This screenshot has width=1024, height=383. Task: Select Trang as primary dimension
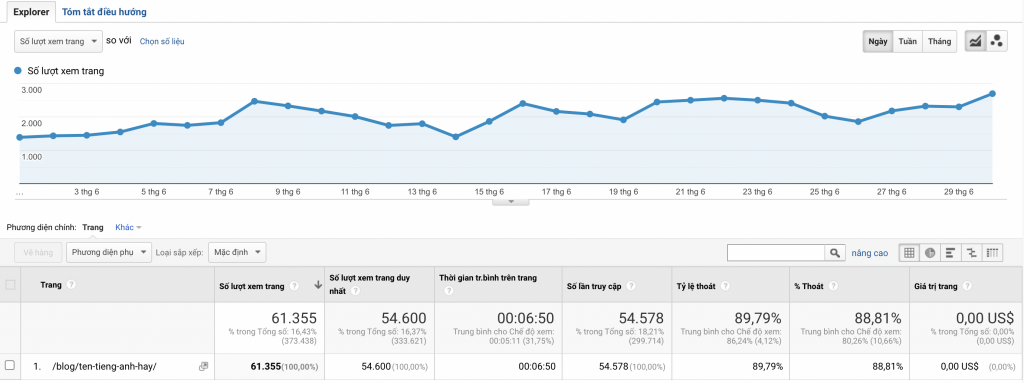click(93, 227)
